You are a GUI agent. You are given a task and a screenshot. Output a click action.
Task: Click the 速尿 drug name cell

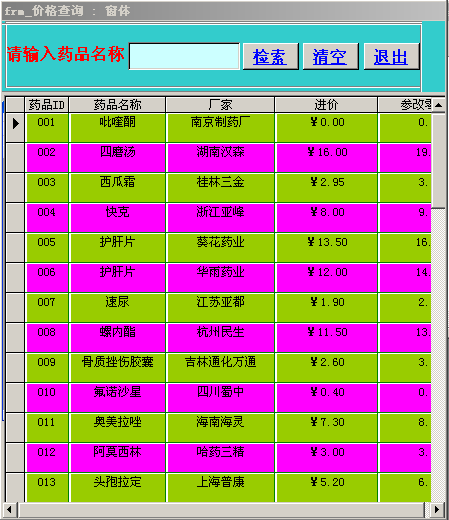[118, 308]
